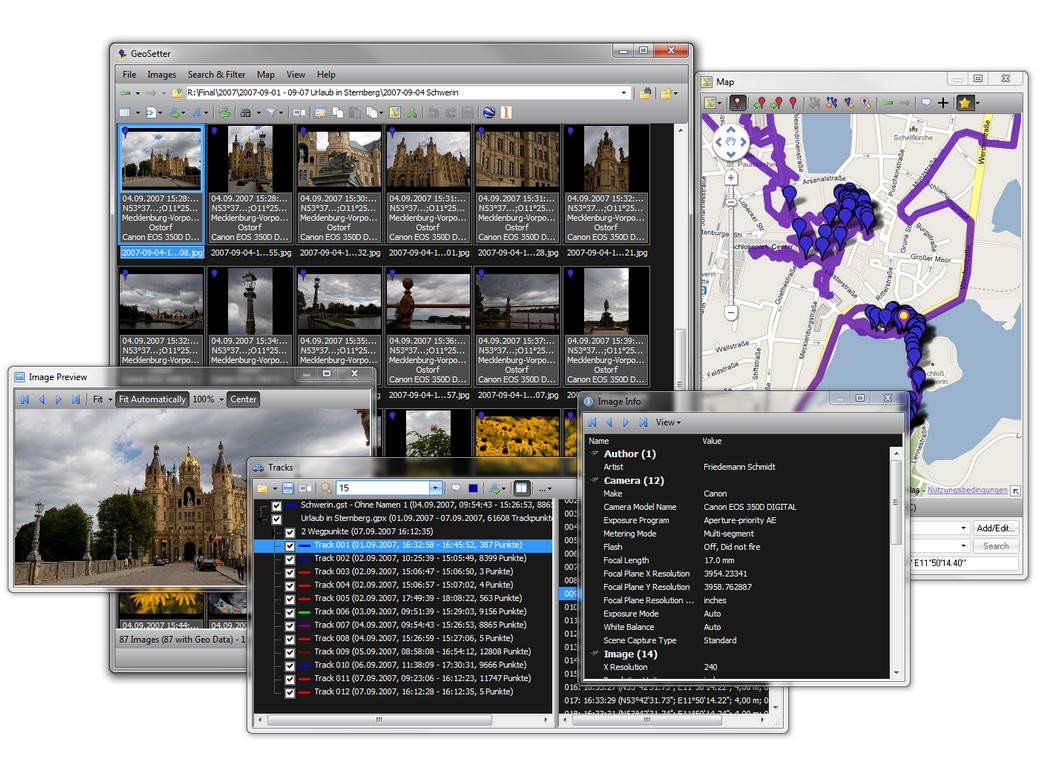Uncheck the Track 006 checkbox

point(290,612)
